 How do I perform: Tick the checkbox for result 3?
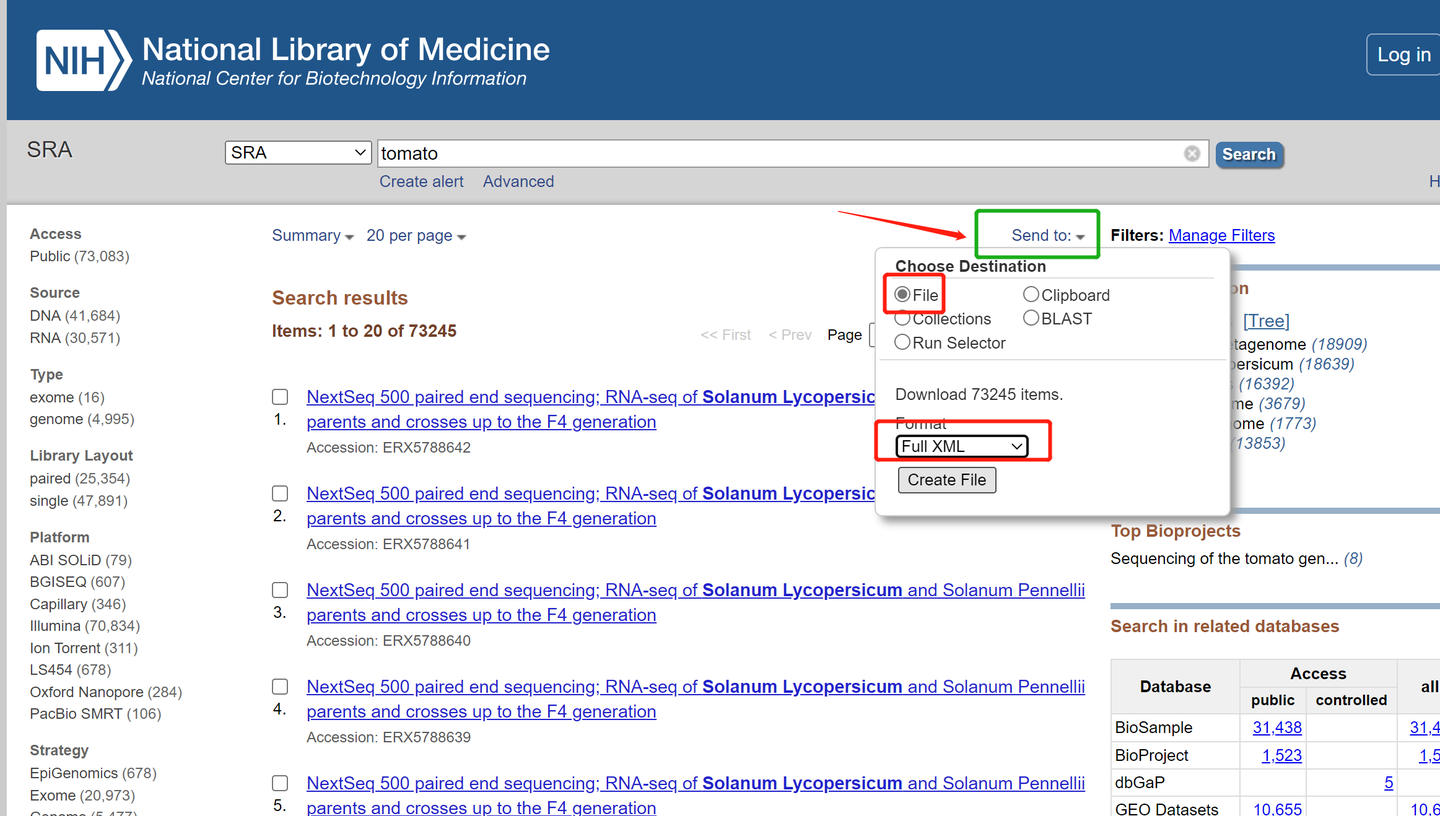[280, 590]
